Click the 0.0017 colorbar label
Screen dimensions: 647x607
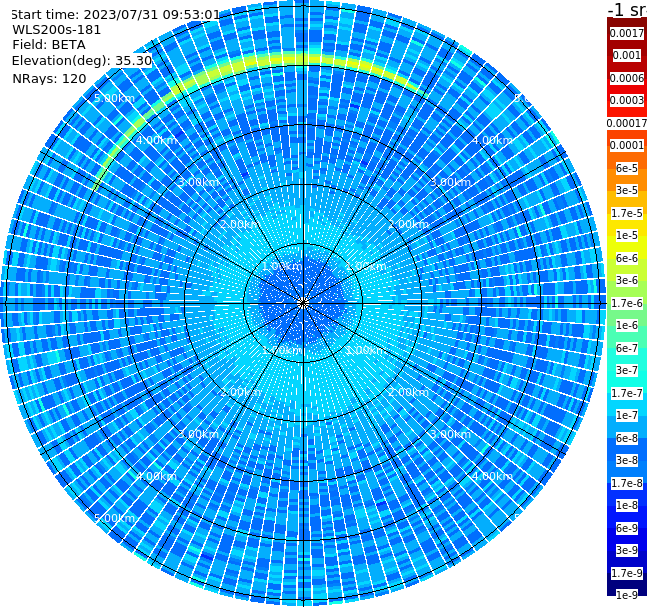pyautogui.click(x=627, y=33)
